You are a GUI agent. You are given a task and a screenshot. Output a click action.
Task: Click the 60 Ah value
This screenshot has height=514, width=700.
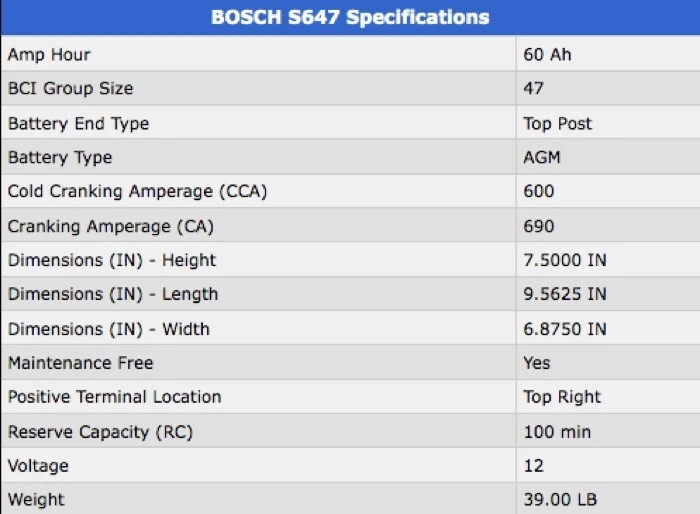547,54
